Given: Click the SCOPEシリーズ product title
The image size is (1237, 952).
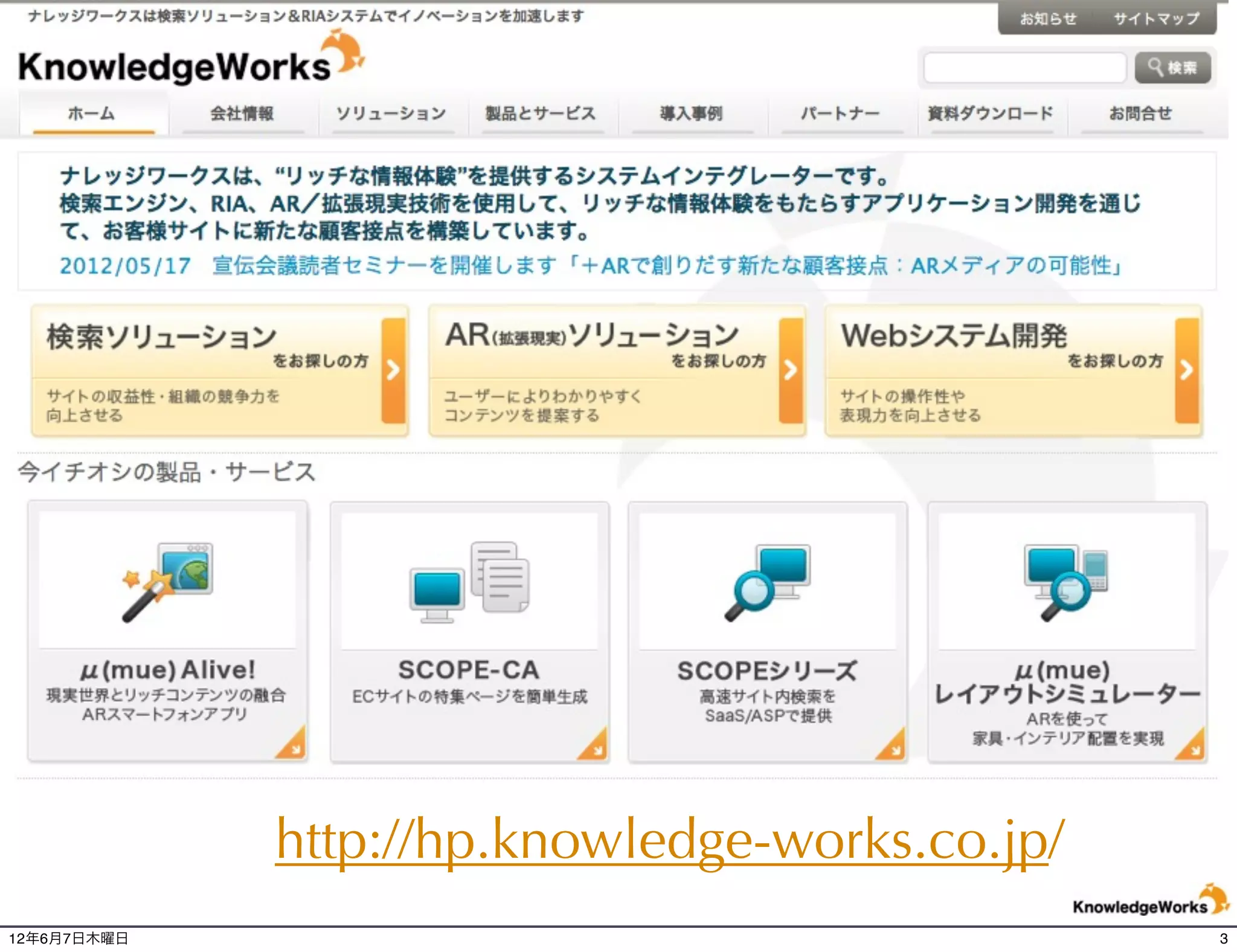Looking at the screenshot, I should [x=767, y=671].
